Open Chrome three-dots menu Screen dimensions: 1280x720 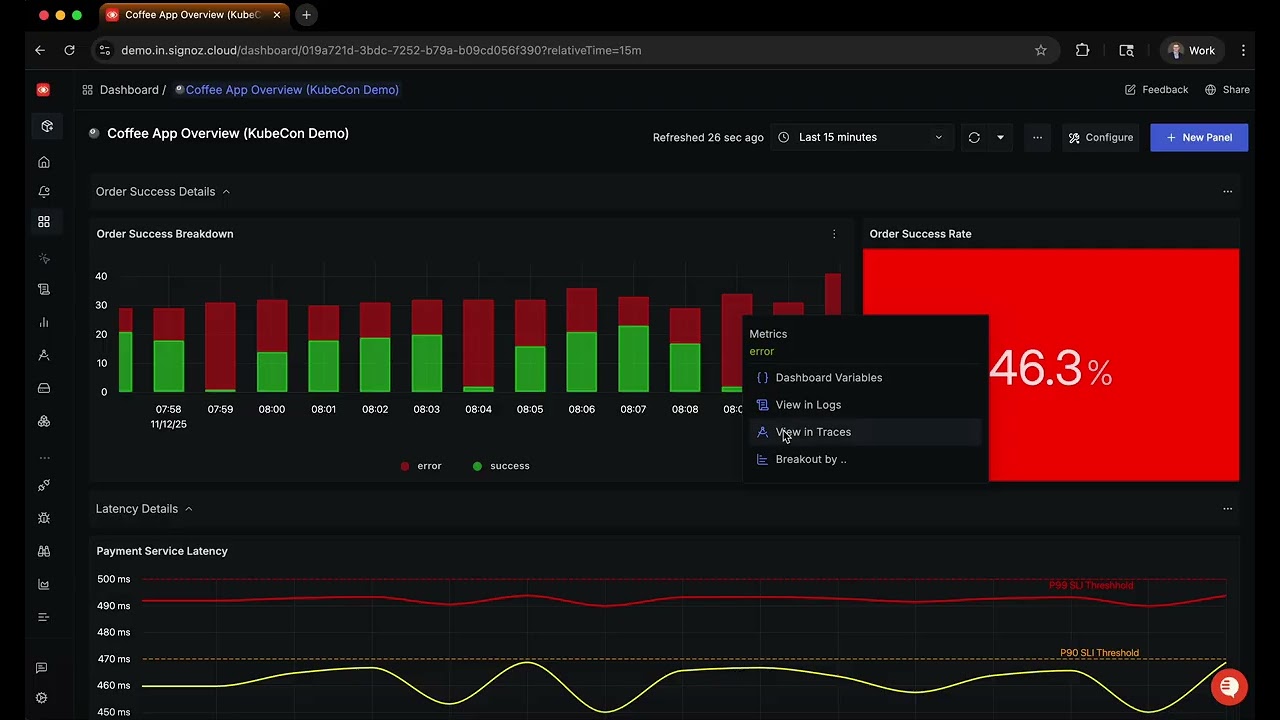point(1243,50)
